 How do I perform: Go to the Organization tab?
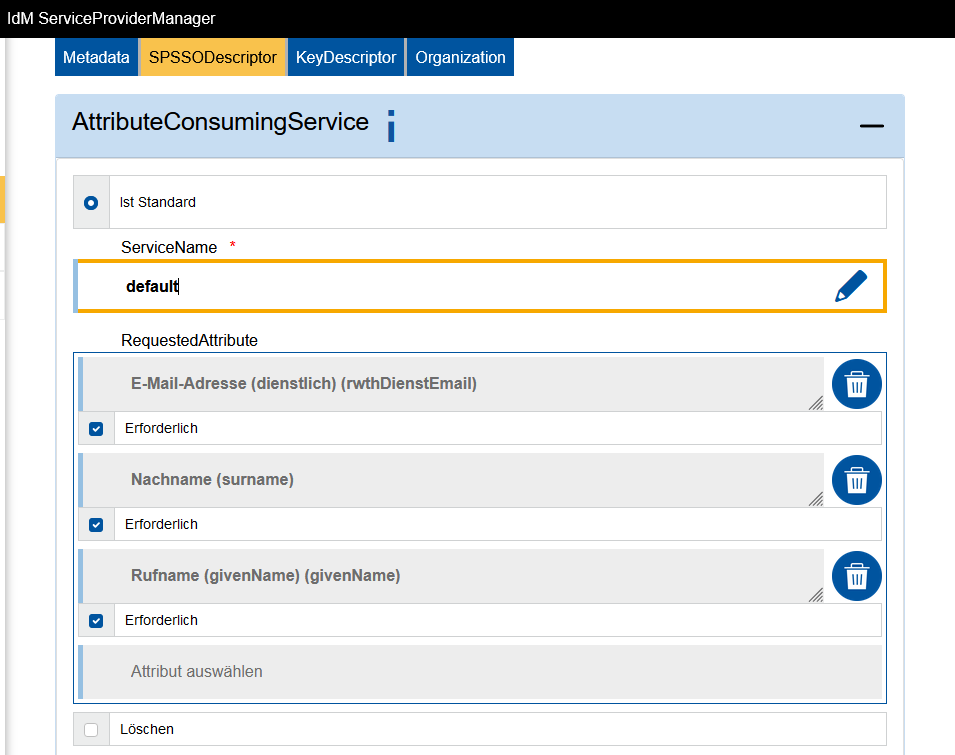[x=460, y=57]
